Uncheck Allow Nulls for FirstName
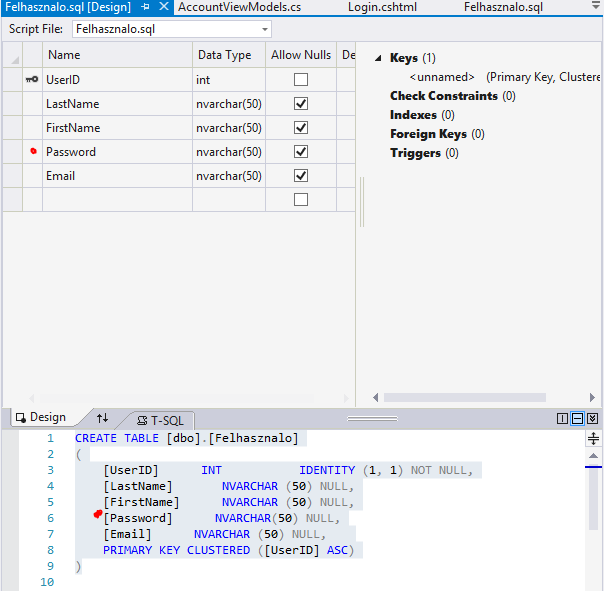 pyautogui.click(x=301, y=128)
